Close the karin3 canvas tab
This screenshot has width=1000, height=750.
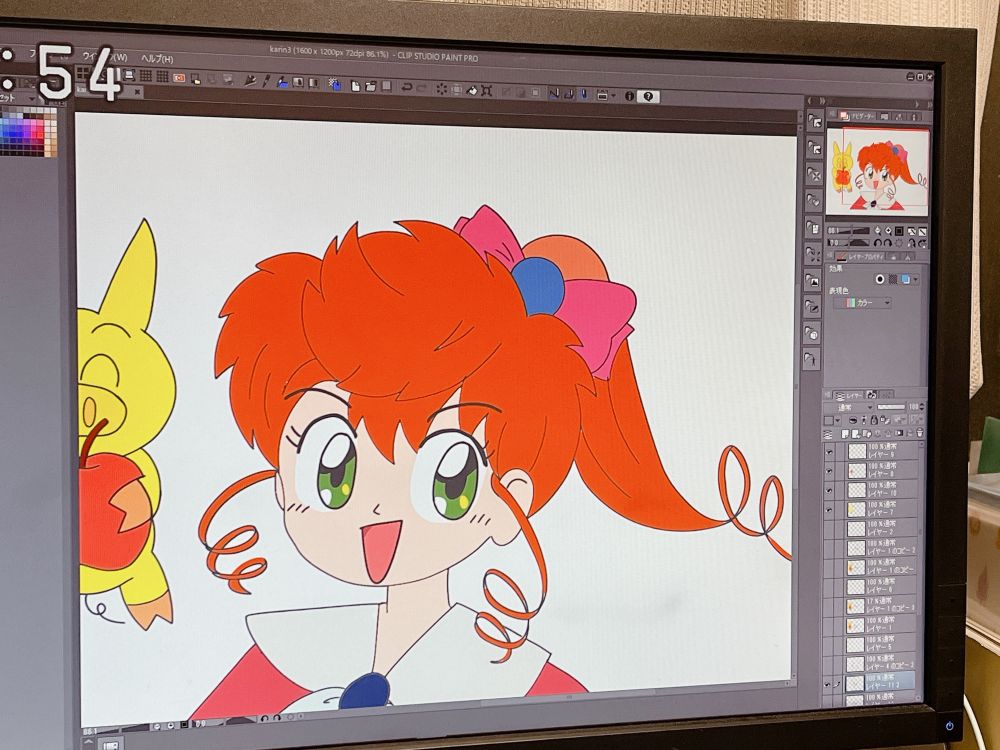point(137,92)
